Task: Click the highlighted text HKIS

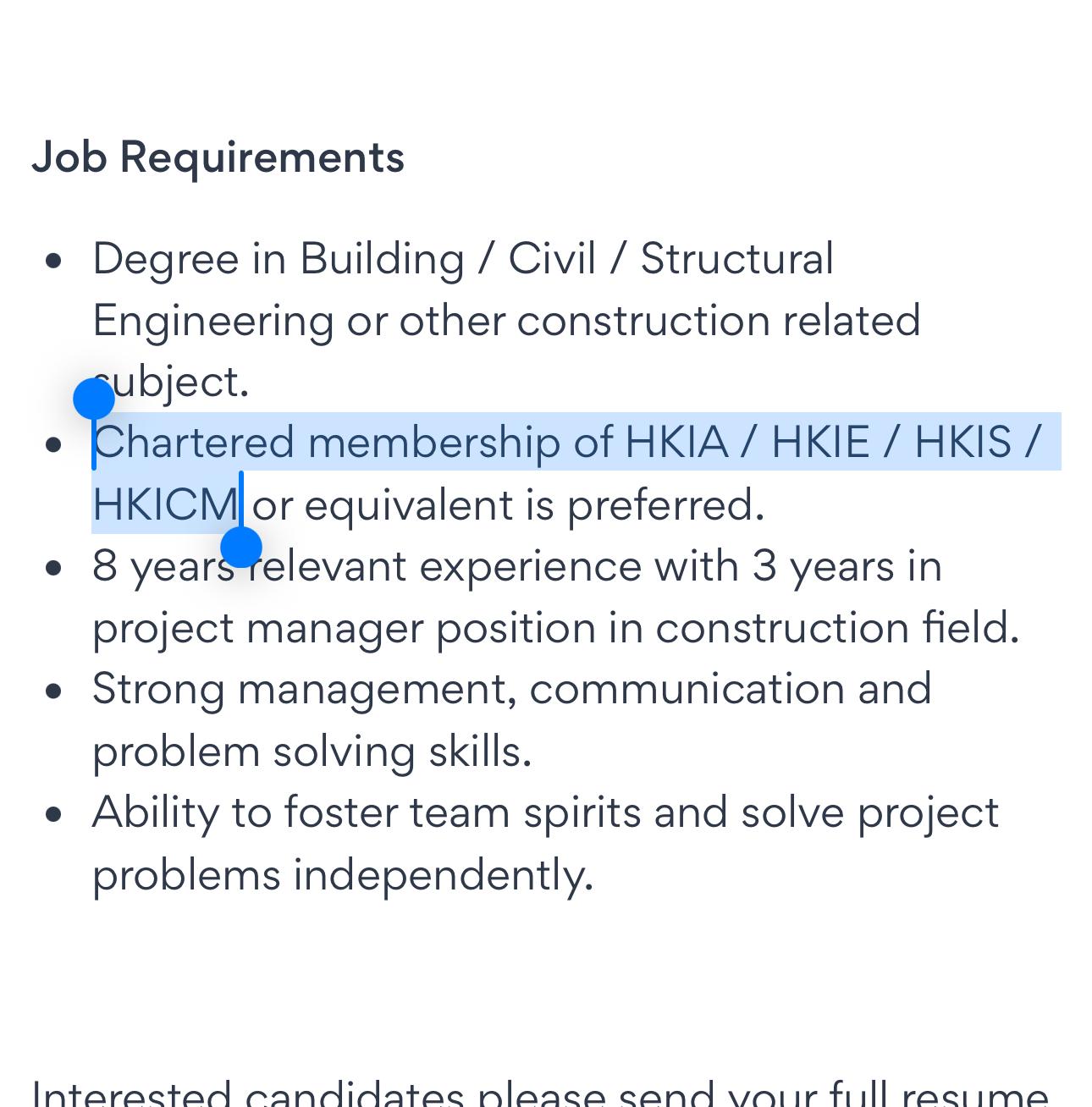Action: click(x=962, y=443)
